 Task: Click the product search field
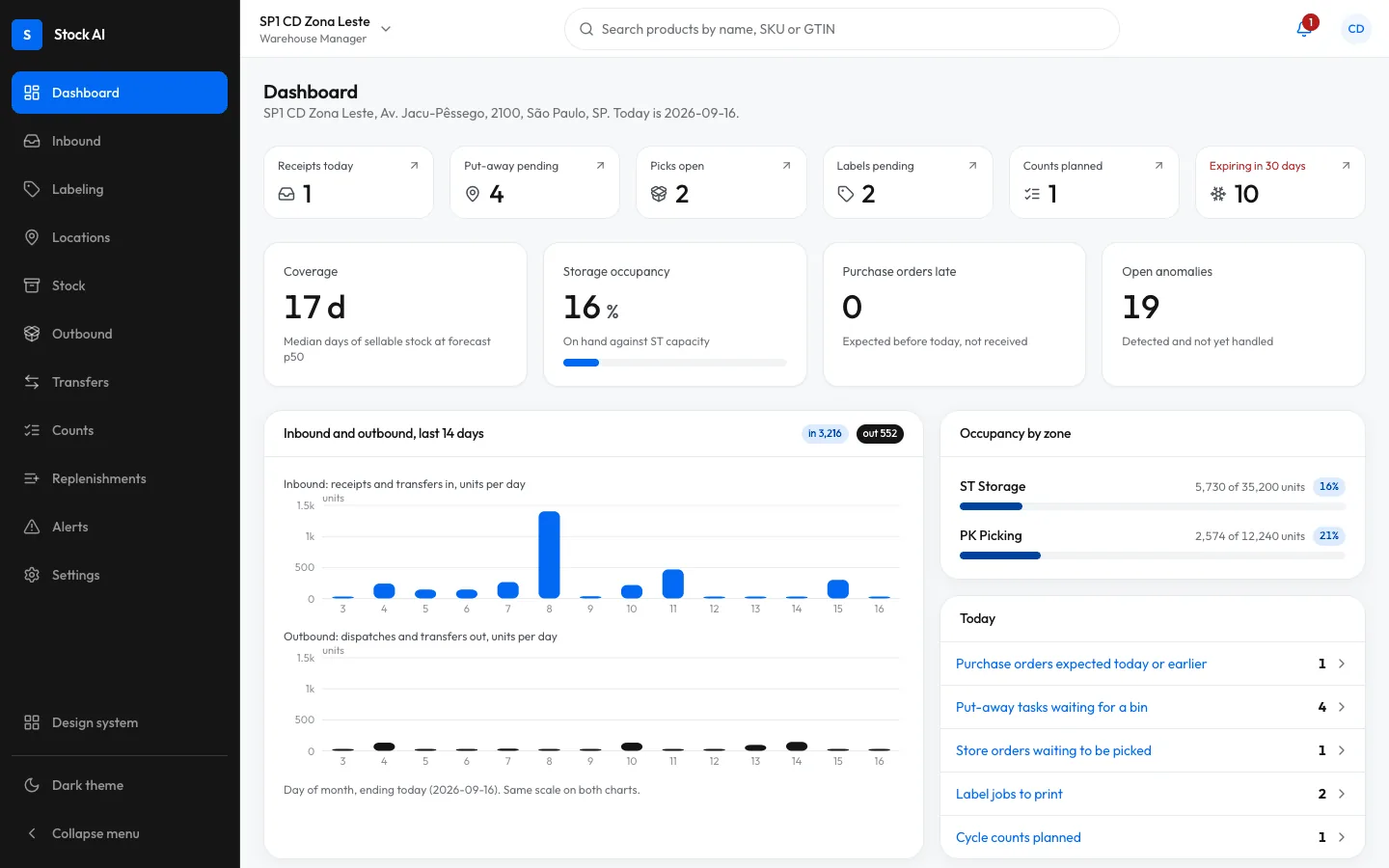point(842,29)
